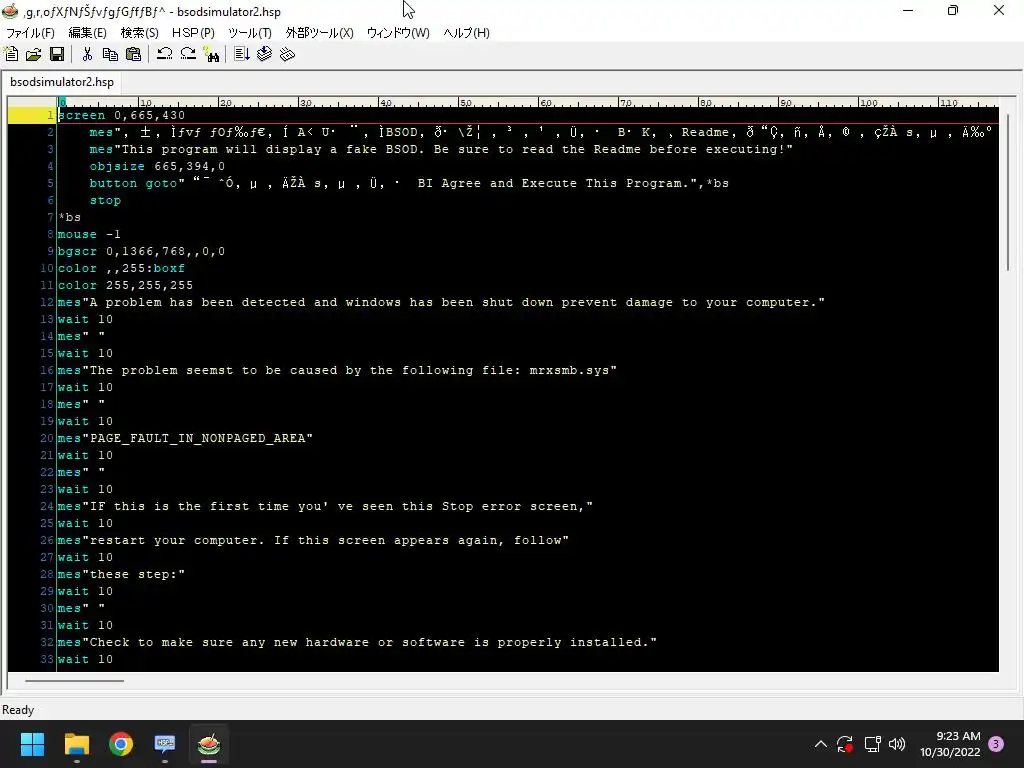Screen dimensions: 1024x768
Task: Open the ツール(T) menu
Action: tap(249, 33)
